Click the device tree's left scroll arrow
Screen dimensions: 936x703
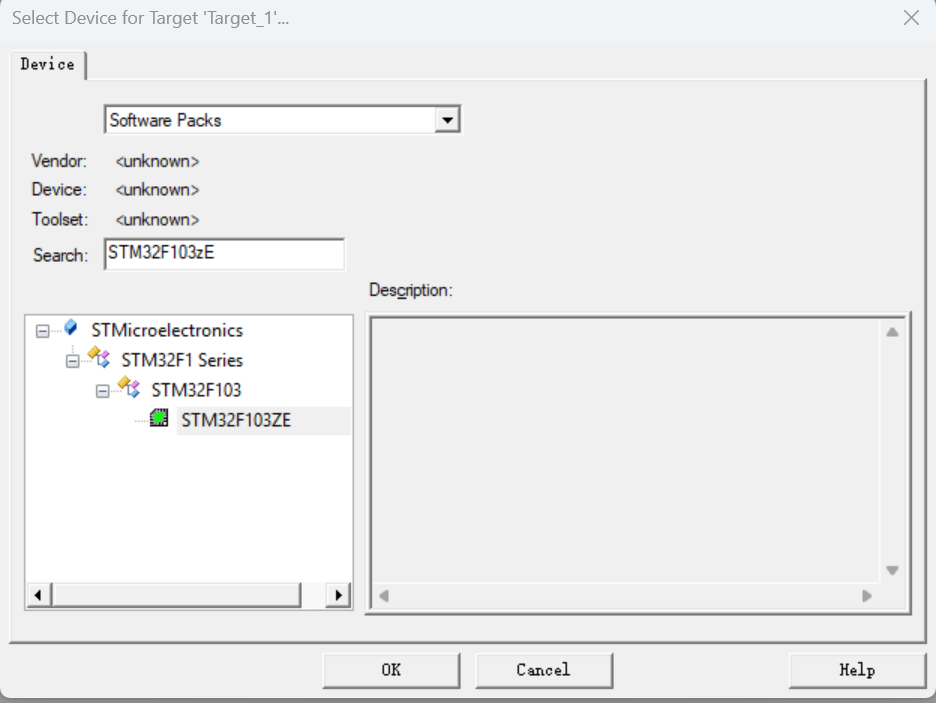(x=38, y=595)
